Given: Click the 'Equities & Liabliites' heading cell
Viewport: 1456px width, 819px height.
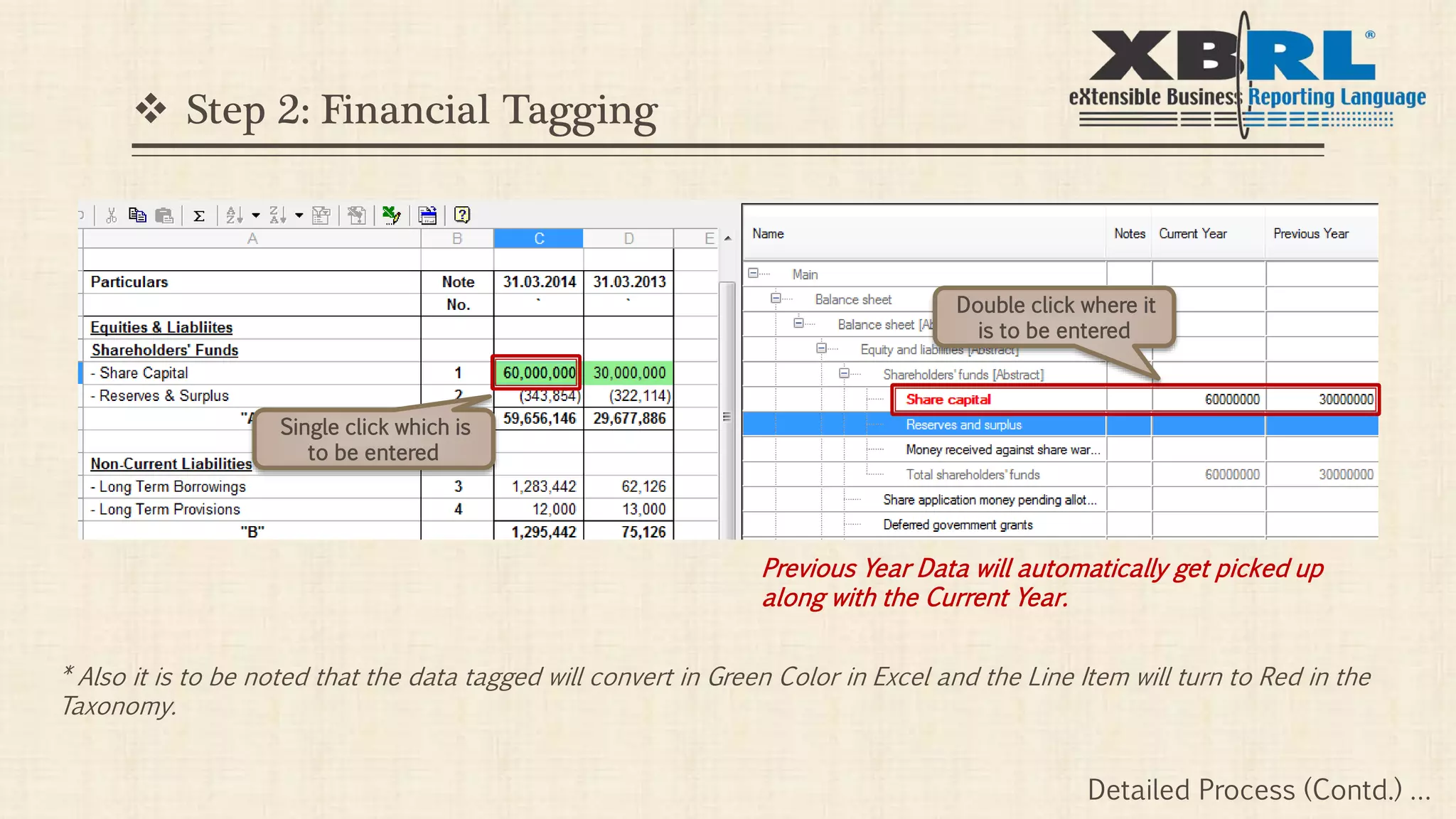Looking at the screenshot, I should point(161,327).
